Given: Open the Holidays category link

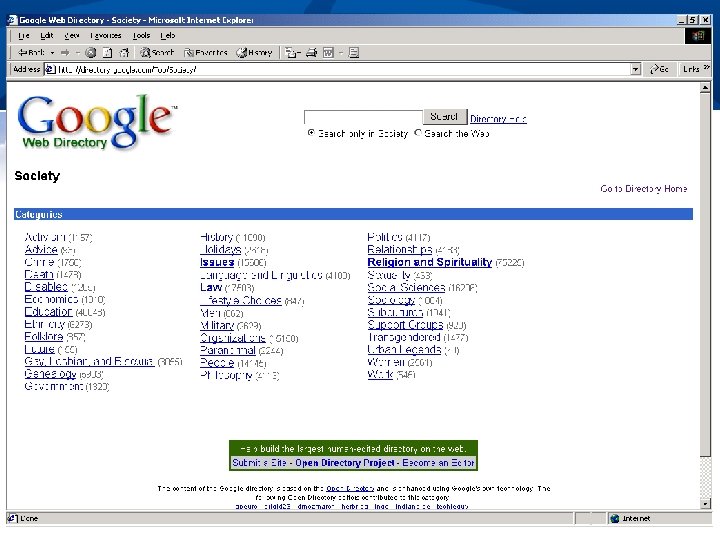Looking at the screenshot, I should pyautogui.click(x=221, y=250).
